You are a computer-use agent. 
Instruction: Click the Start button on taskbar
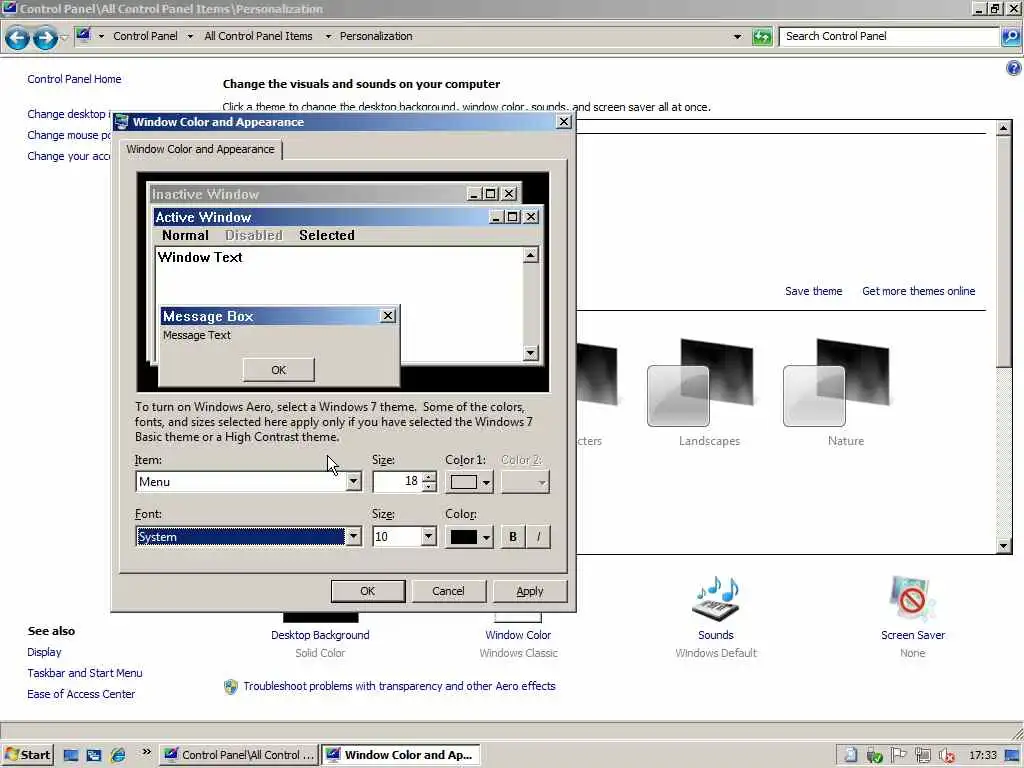click(27, 755)
